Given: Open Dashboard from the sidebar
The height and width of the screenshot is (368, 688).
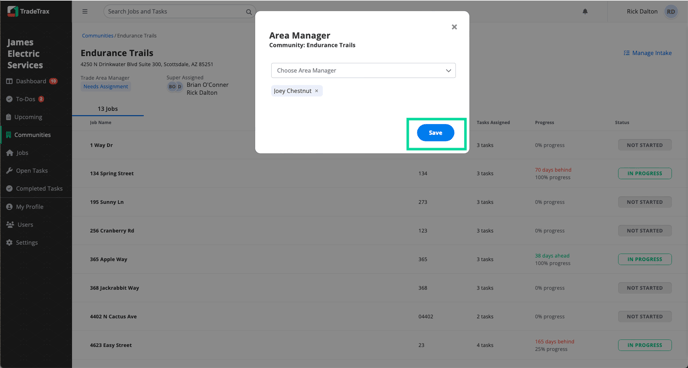Looking at the screenshot, I should click(x=32, y=81).
